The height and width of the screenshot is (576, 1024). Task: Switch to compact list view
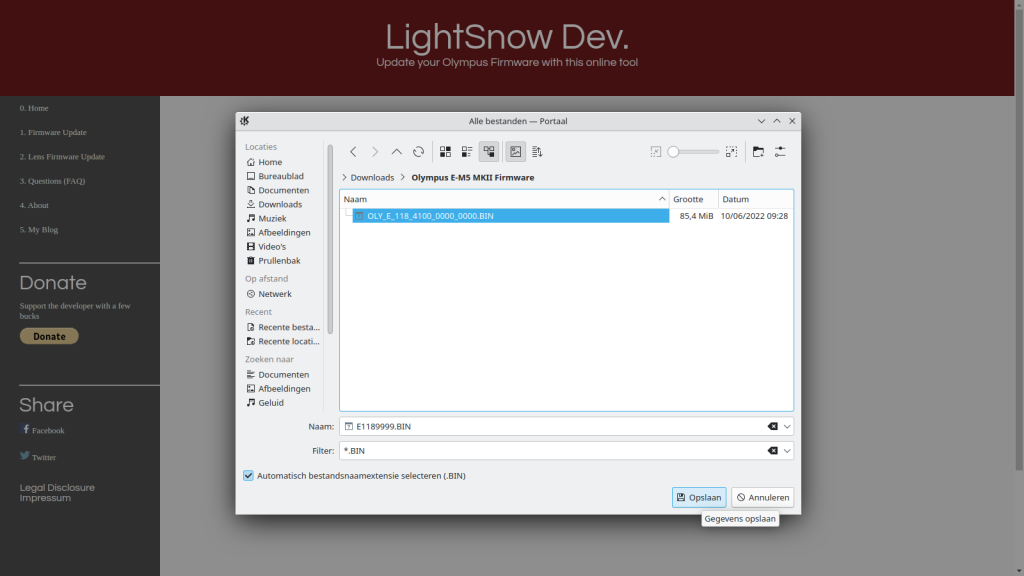467,152
